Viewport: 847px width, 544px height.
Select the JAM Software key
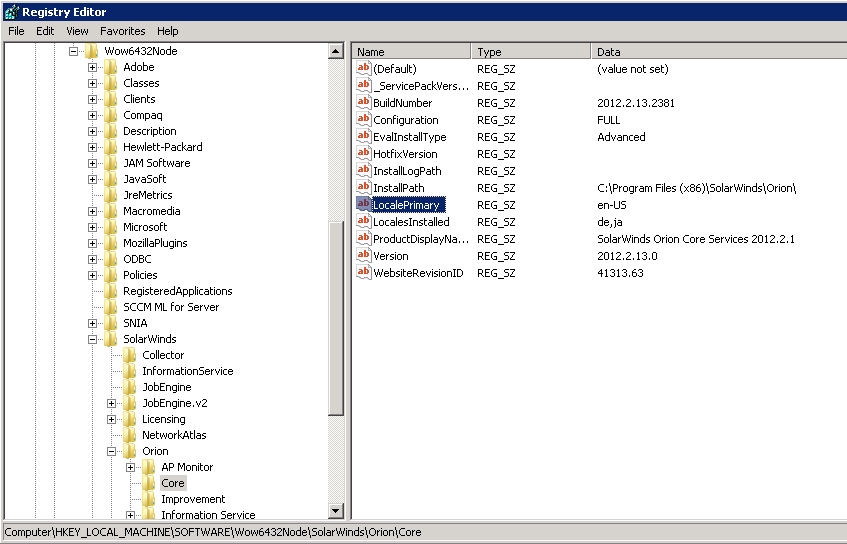click(x=157, y=163)
